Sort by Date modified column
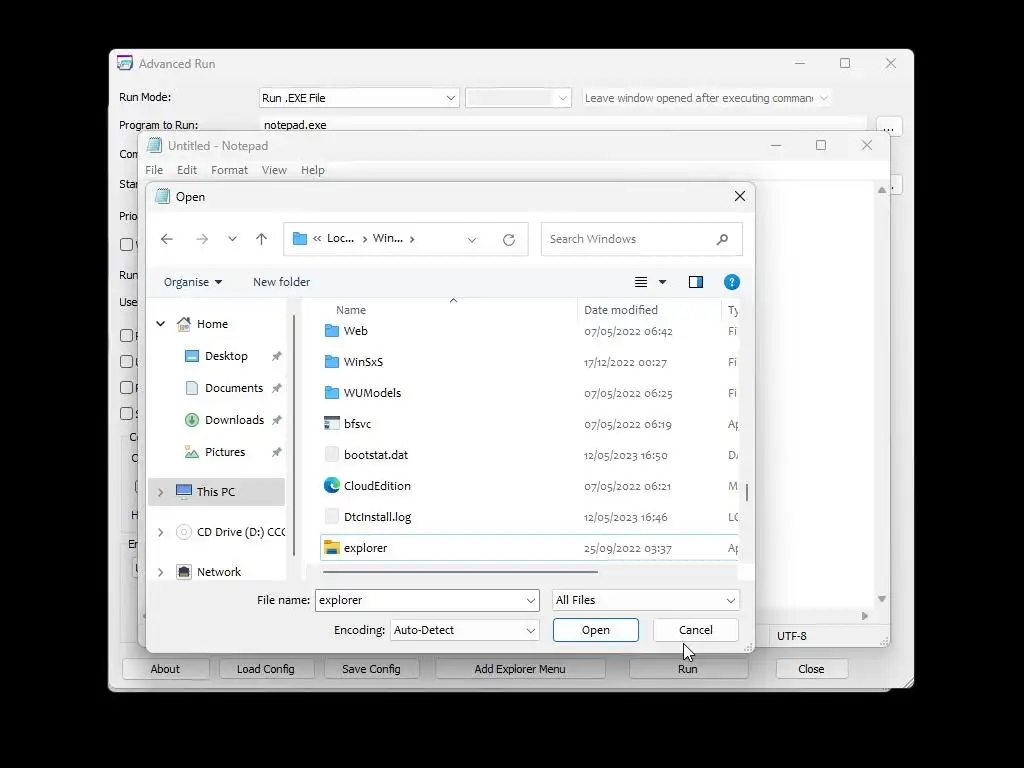The image size is (1024, 768). pyautogui.click(x=620, y=310)
